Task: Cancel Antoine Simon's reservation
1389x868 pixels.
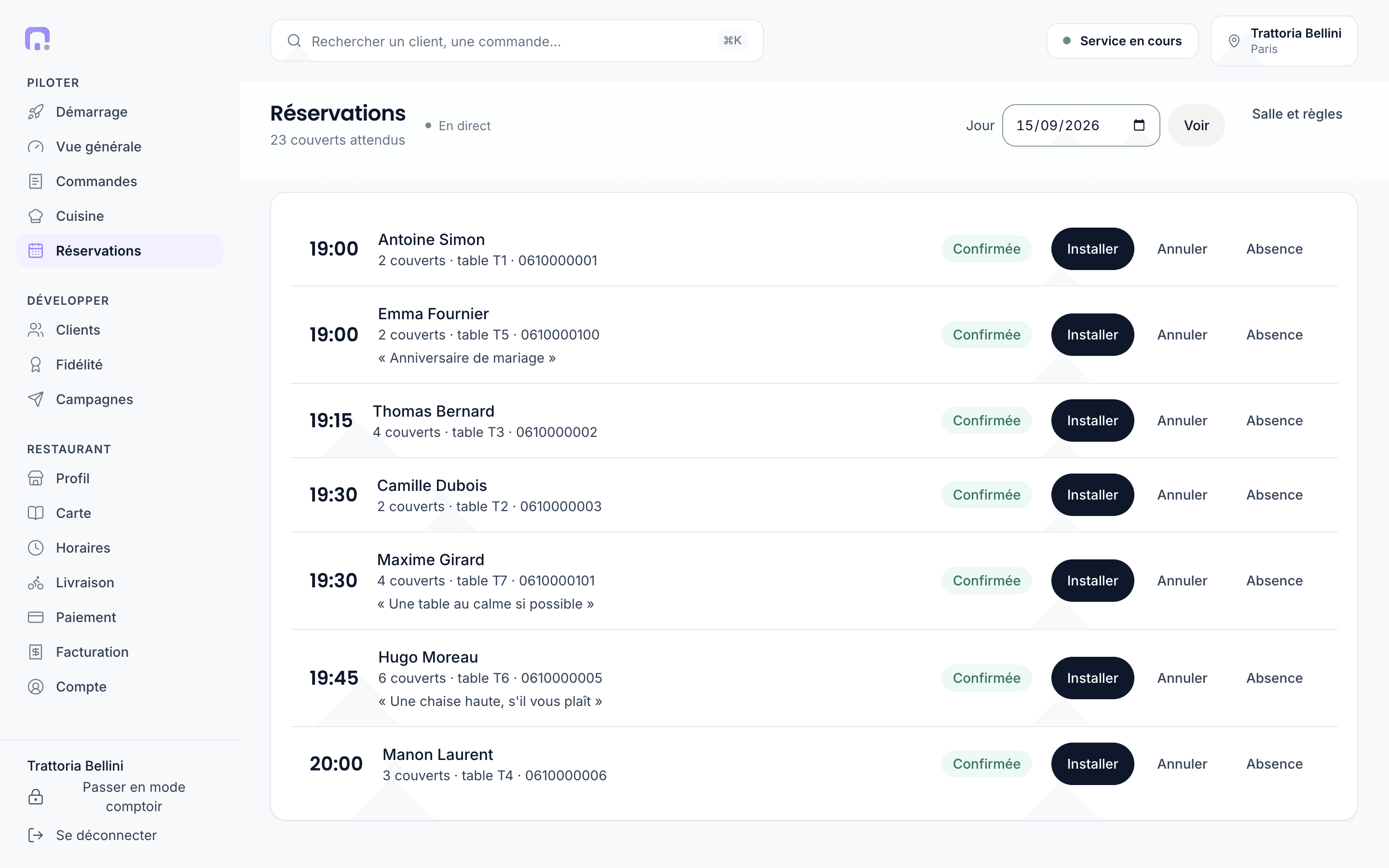Action: click(1182, 249)
